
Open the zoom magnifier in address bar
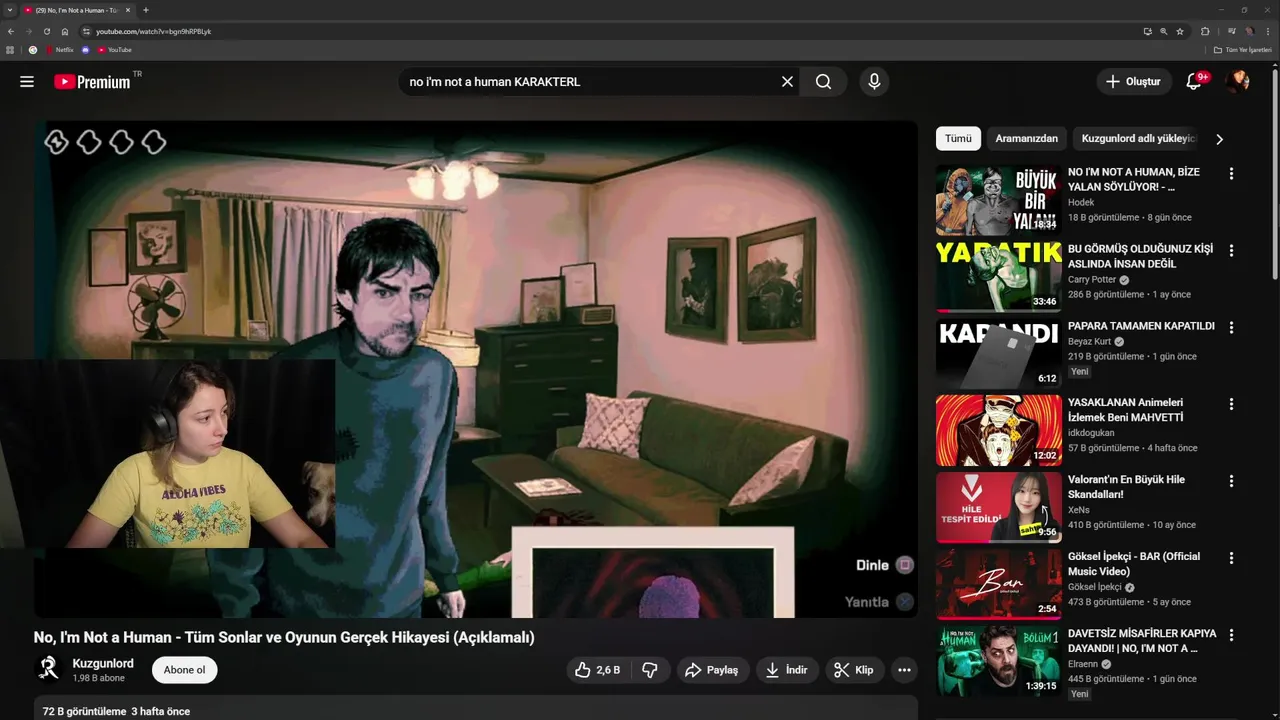coord(1163,31)
